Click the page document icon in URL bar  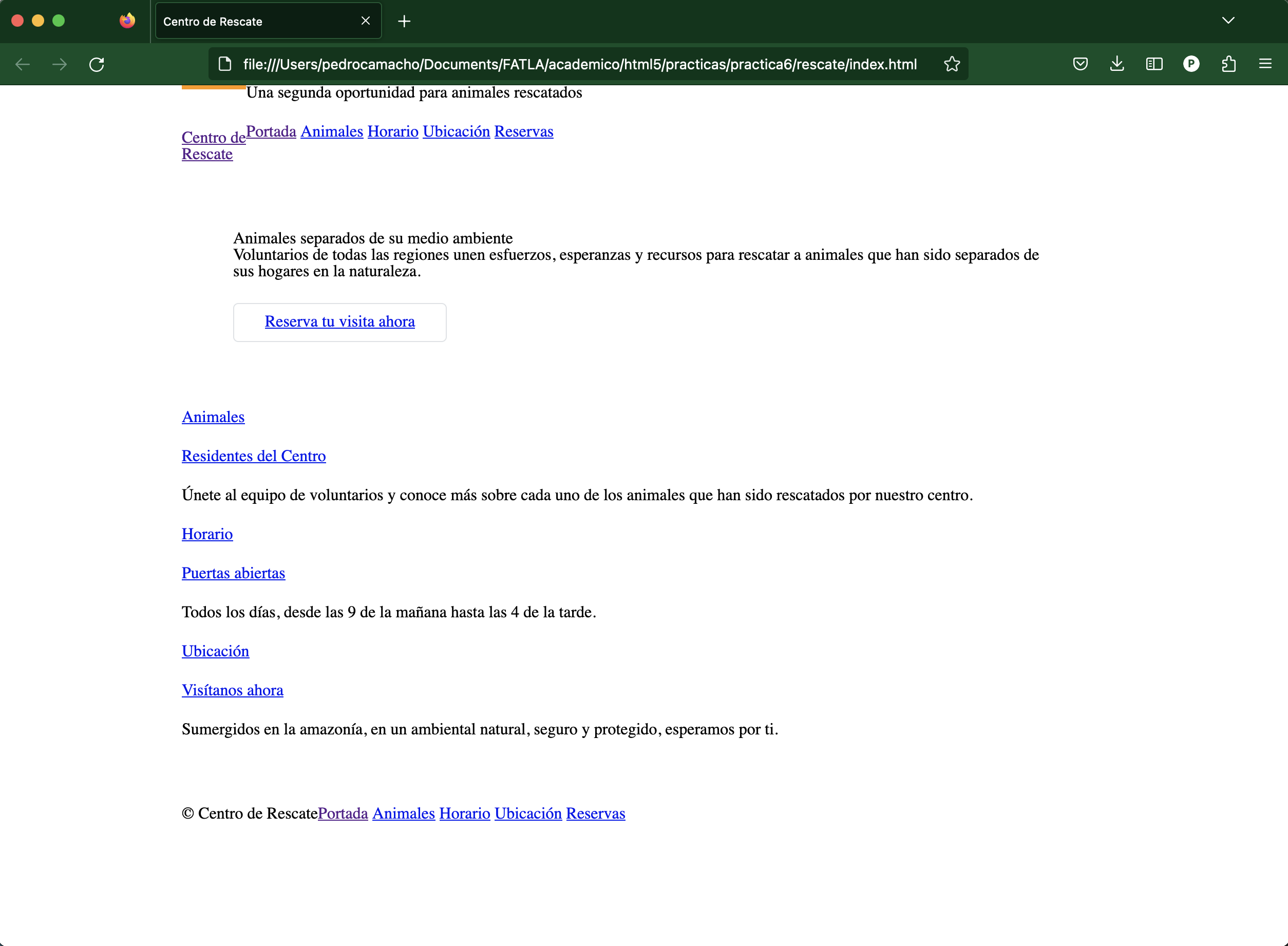pos(225,64)
